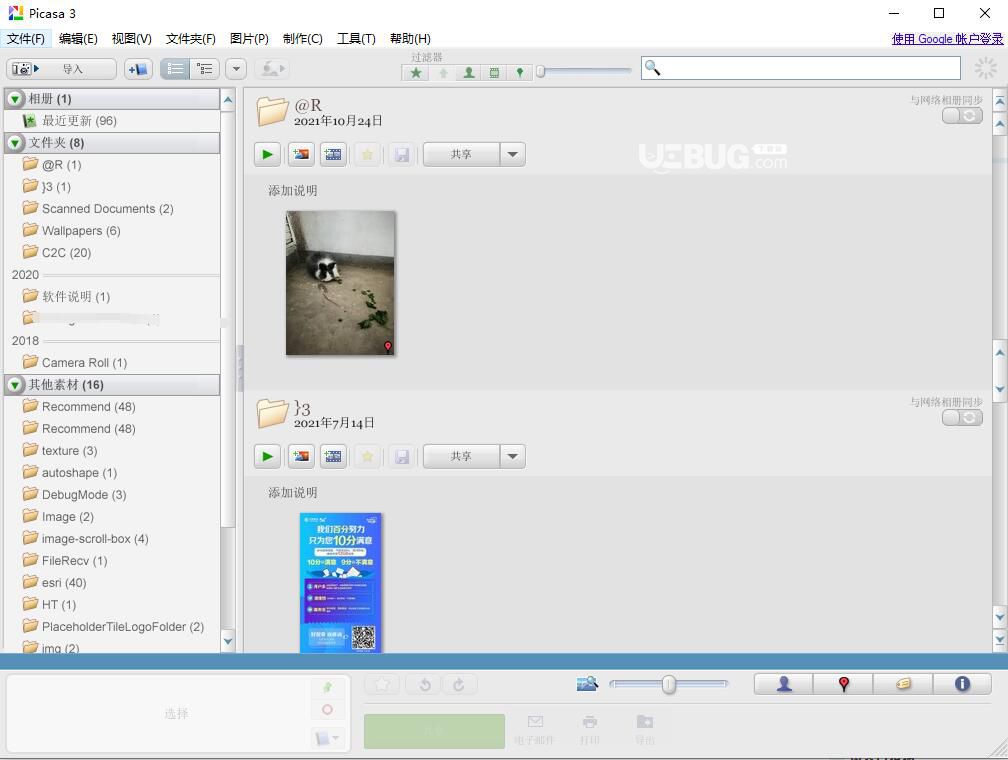
Task: Open the 图片(P) menu
Action: pos(249,39)
